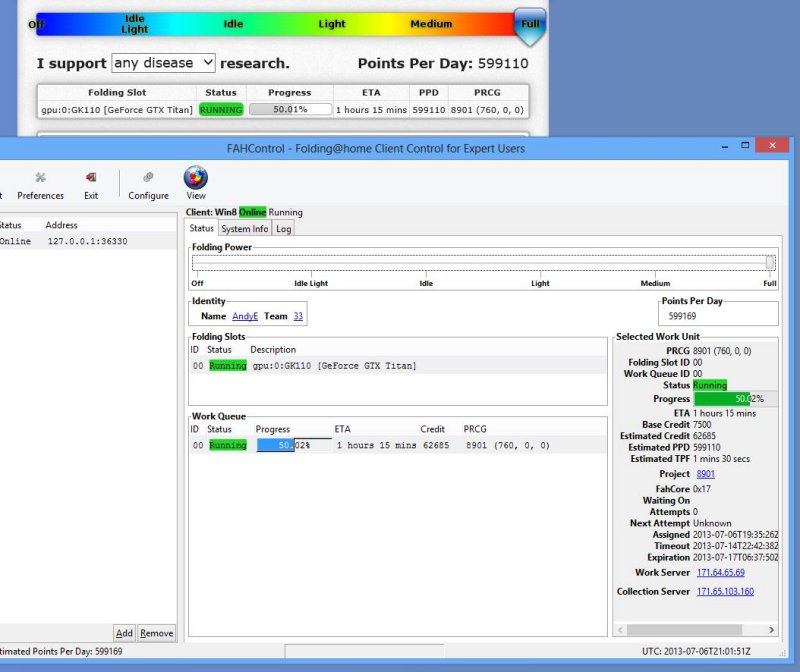Screen dimensions: 800x672
Task: Click the RUNNING status in web Folding Slot table
Action: (x=221, y=110)
